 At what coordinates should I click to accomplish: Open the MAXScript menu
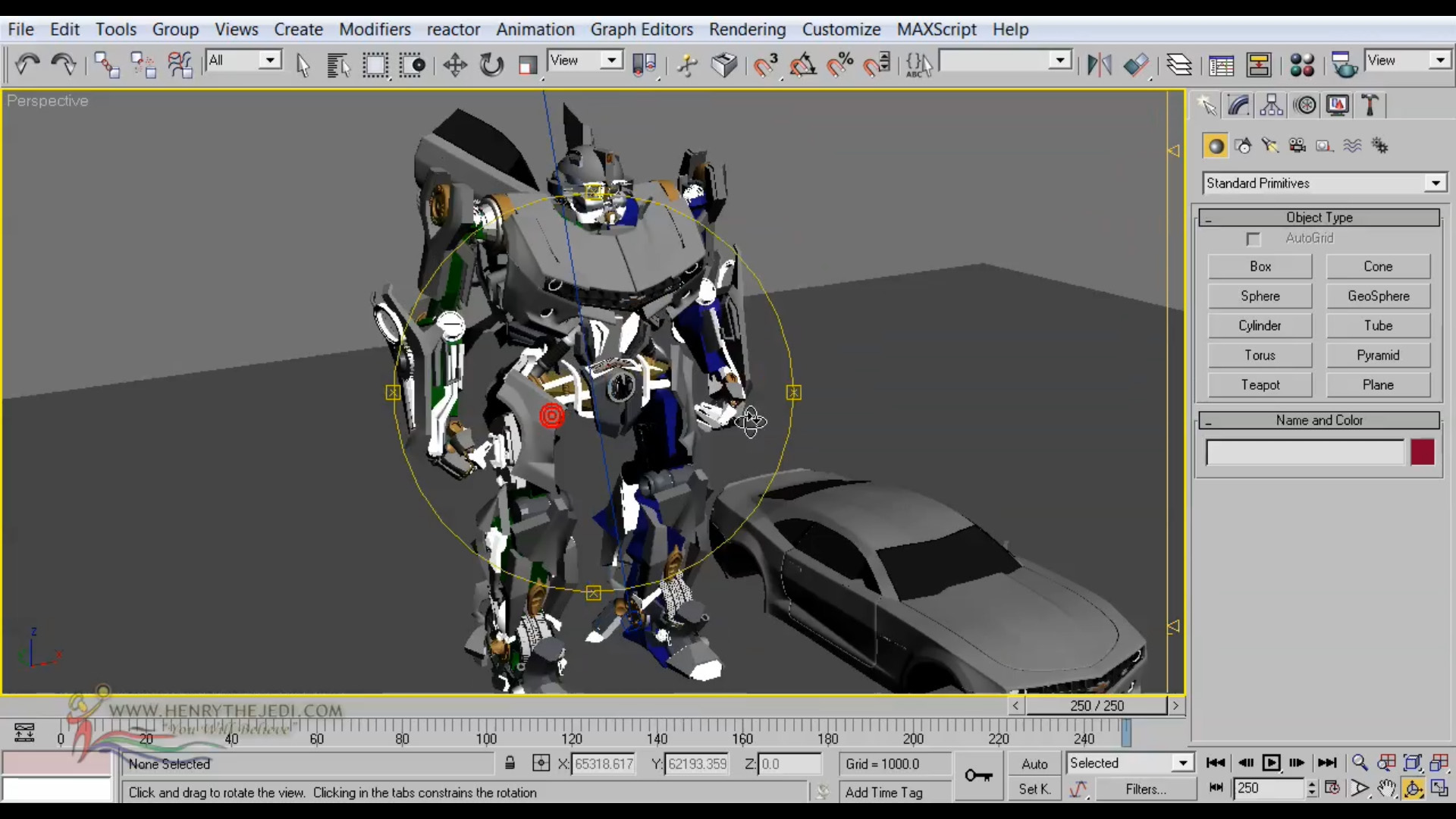click(937, 30)
